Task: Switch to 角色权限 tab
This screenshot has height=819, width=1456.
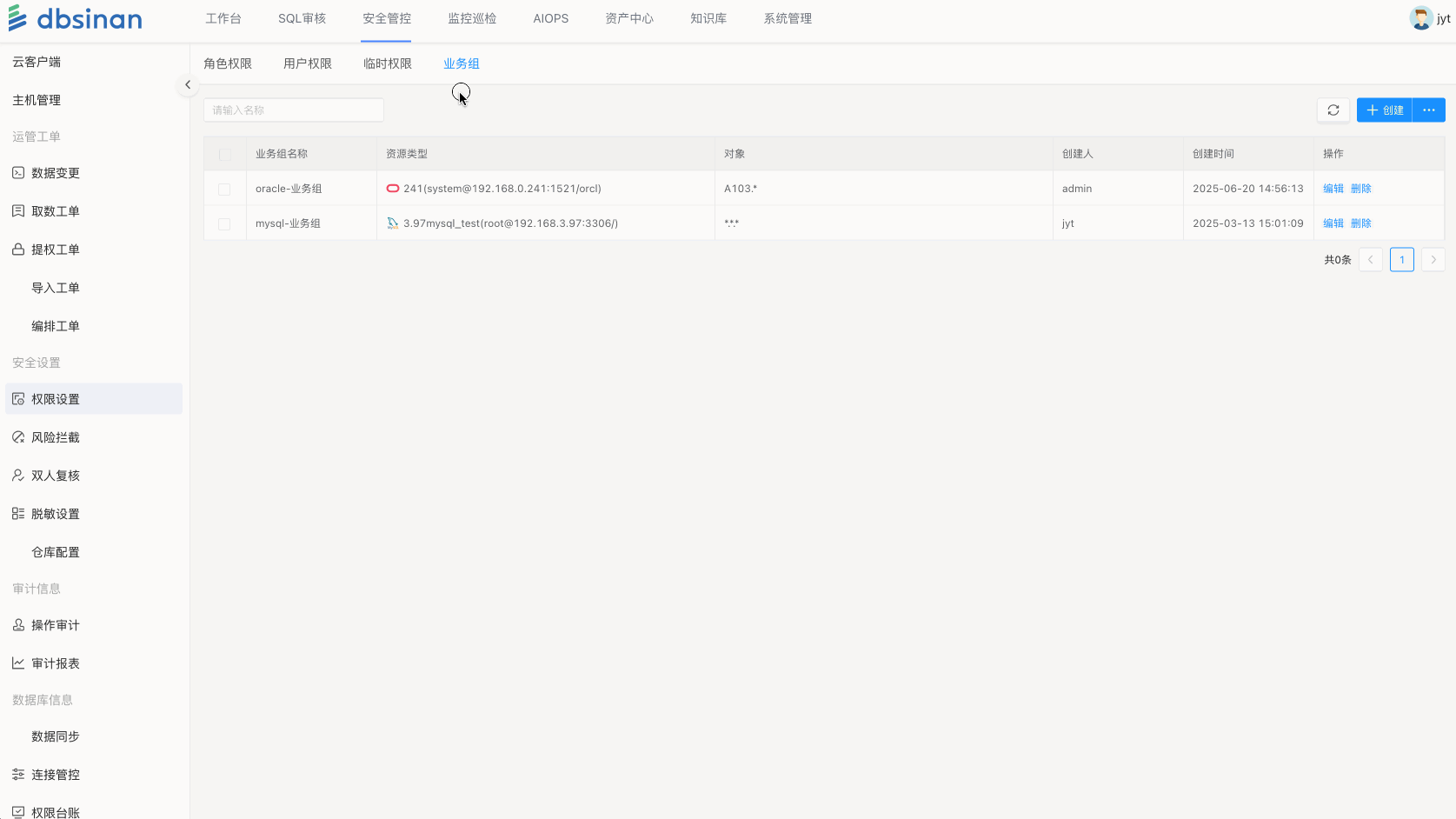Action: point(228,63)
